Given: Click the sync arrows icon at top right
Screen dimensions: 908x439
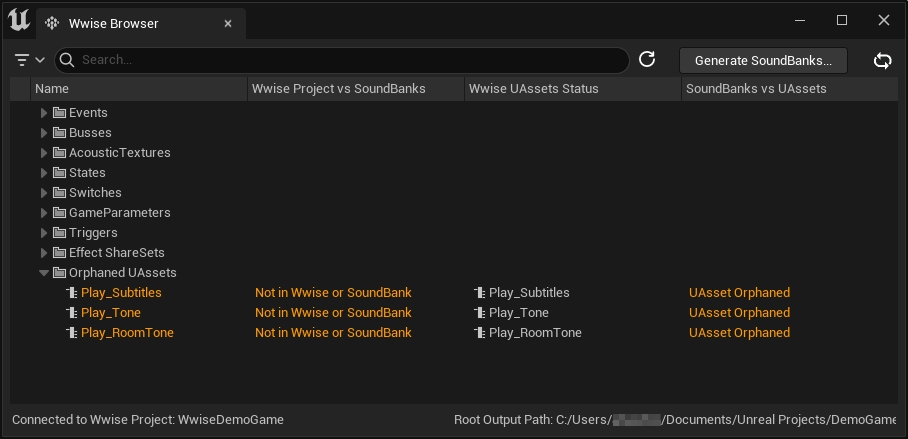Looking at the screenshot, I should [882, 61].
